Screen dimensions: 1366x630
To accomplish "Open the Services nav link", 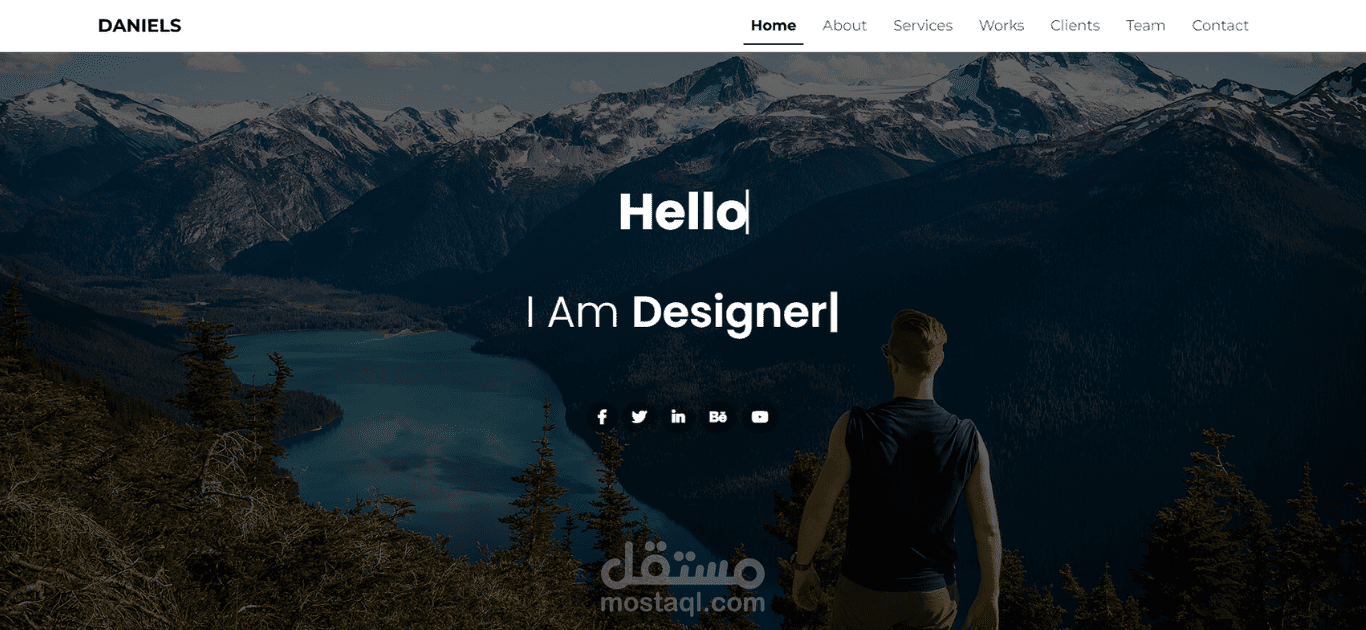I will coord(923,26).
